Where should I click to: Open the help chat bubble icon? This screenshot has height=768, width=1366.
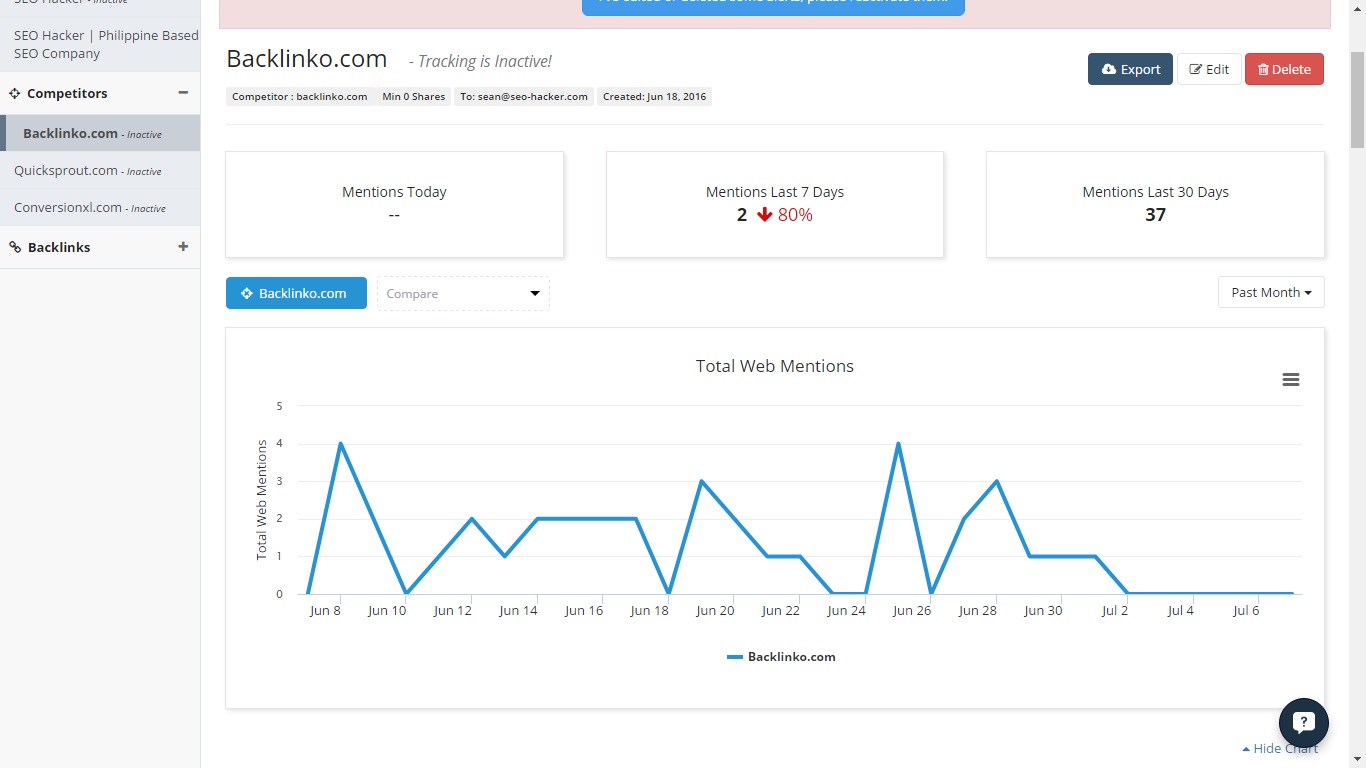[x=1303, y=722]
